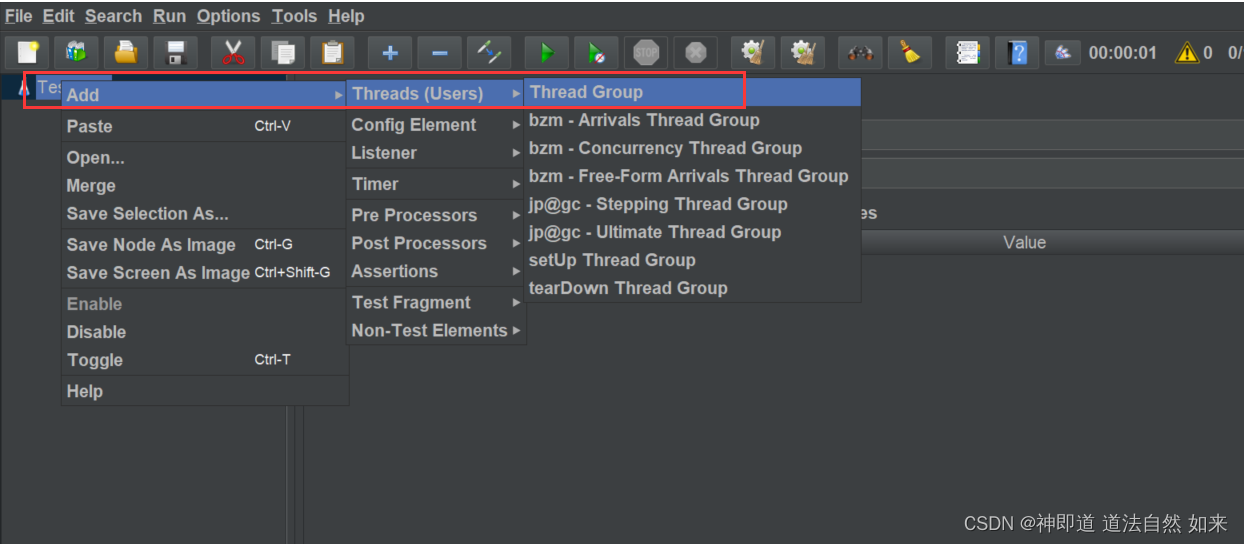Click the Reset Search broom icon
This screenshot has width=1244, height=544.
coord(910,53)
